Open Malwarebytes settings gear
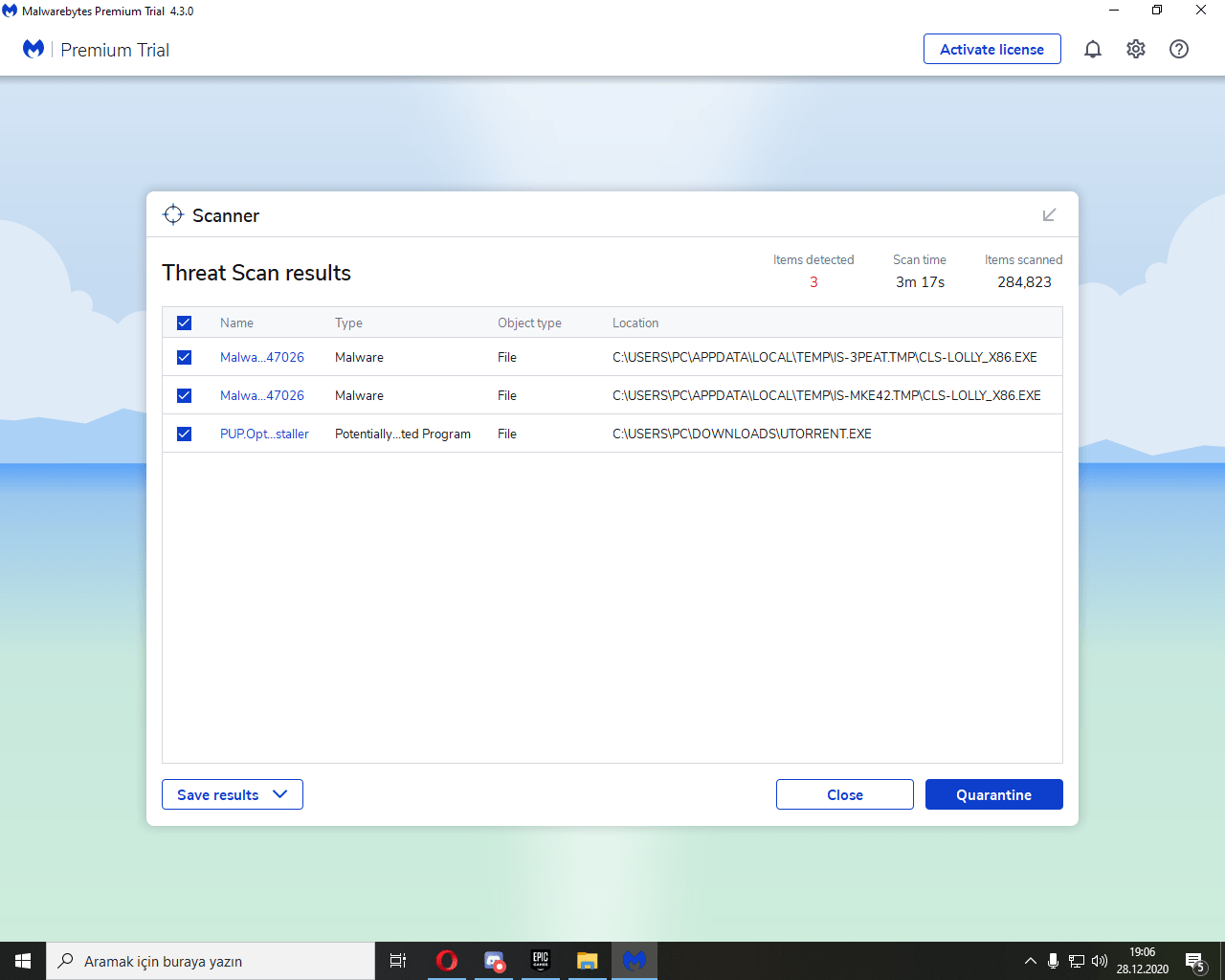The image size is (1225, 980). (x=1136, y=50)
